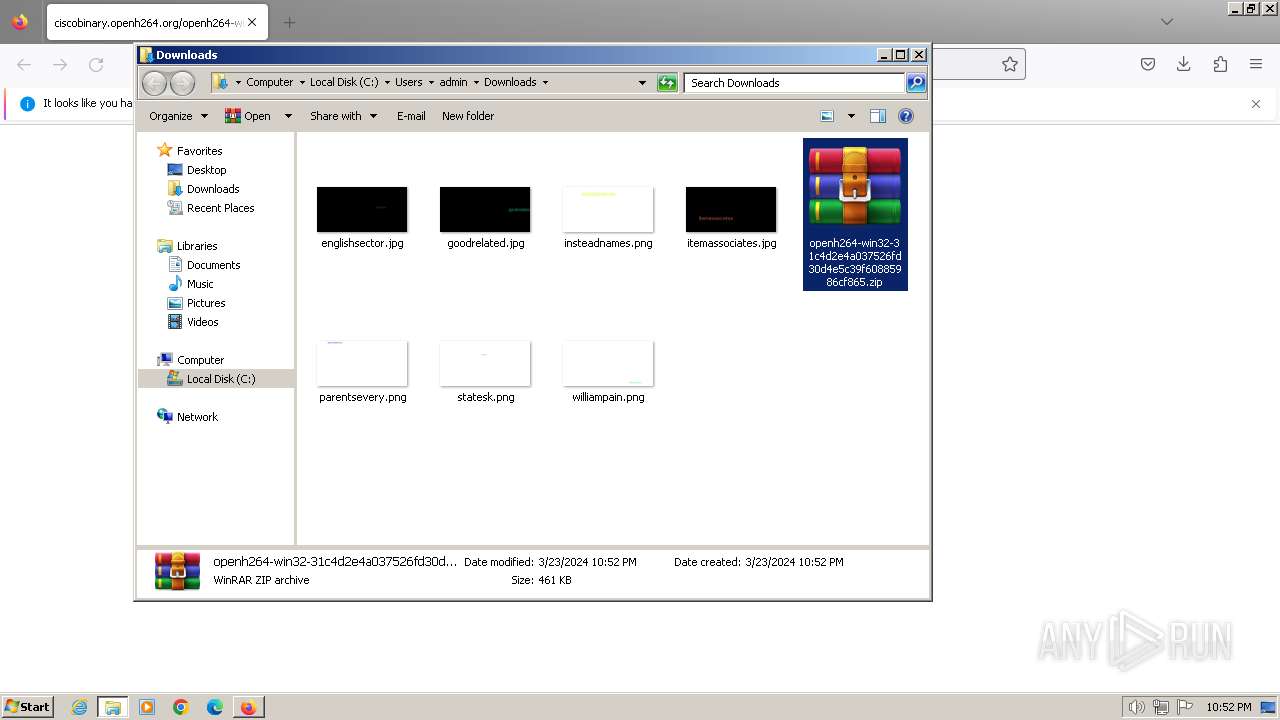Click Computer breadcrumb in address bar
This screenshot has width=1280, height=720.
coord(270,83)
